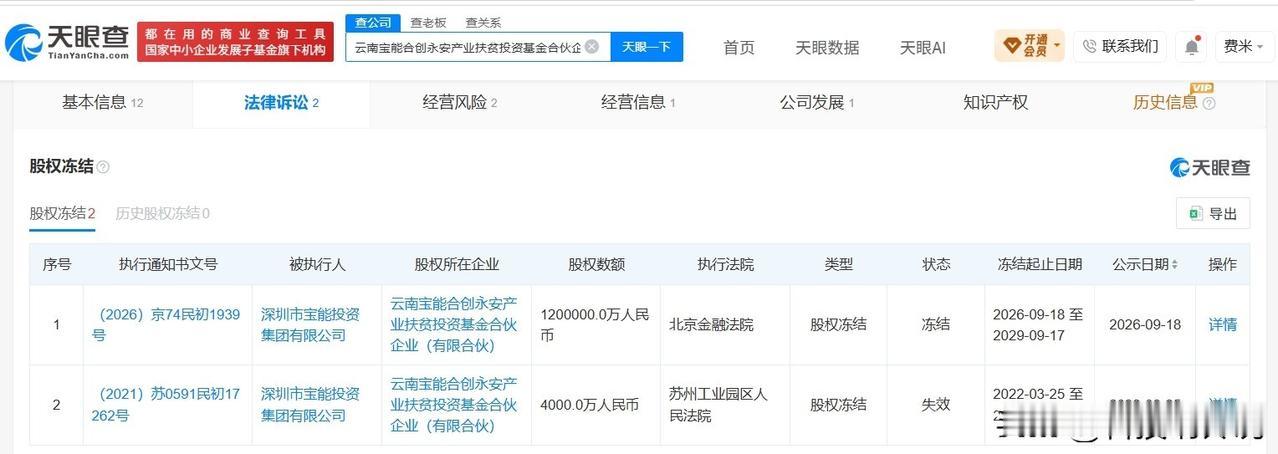Switch to 经营风险 tab
Image resolution: width=1278 pixels, height=454 pixels.
click(x=459, y=102)
